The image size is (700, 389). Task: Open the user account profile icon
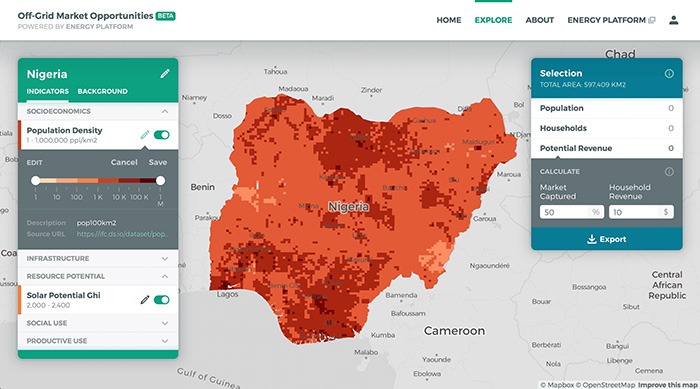674,20
